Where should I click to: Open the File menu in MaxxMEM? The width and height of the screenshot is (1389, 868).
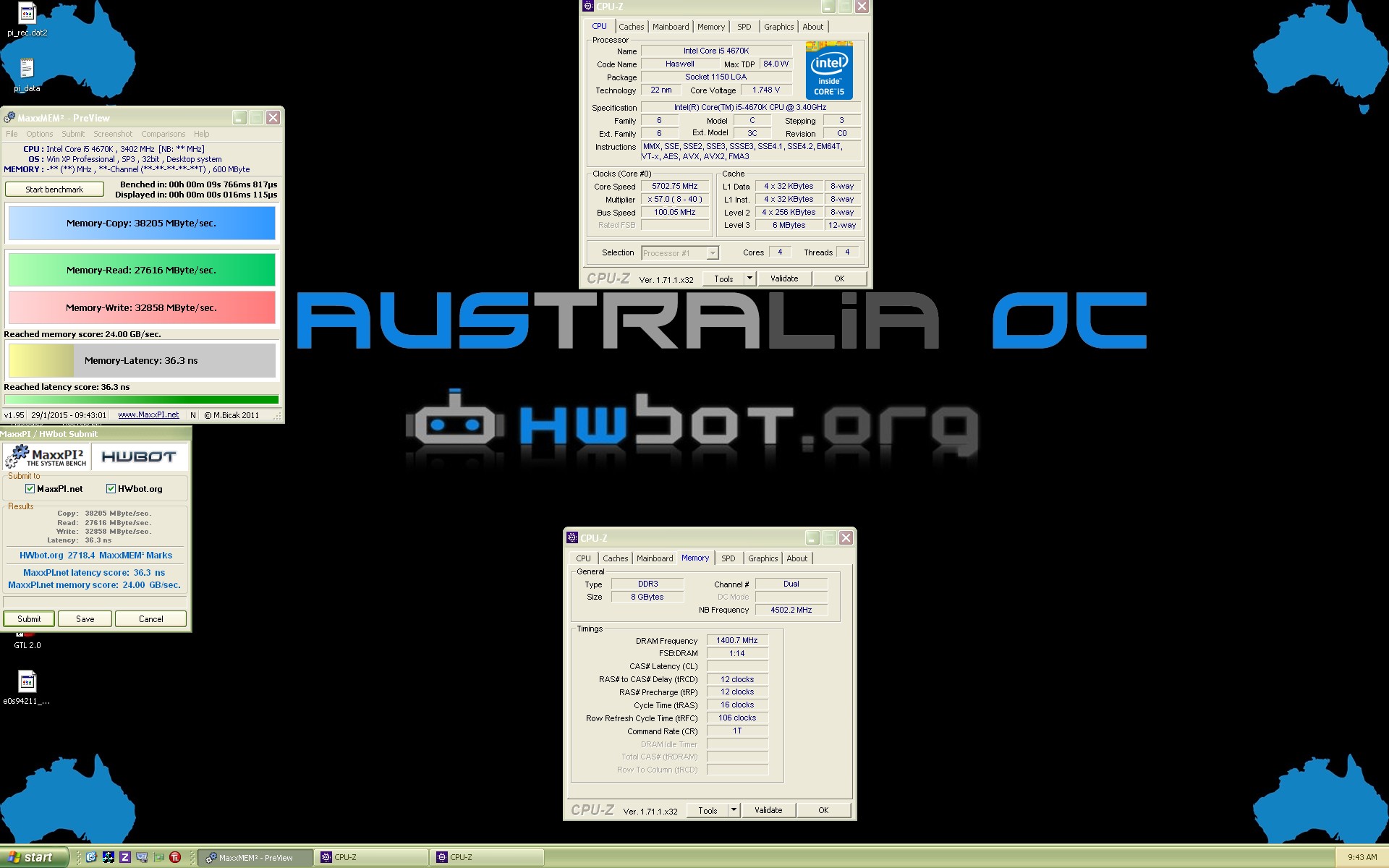(x=12, y=134)
